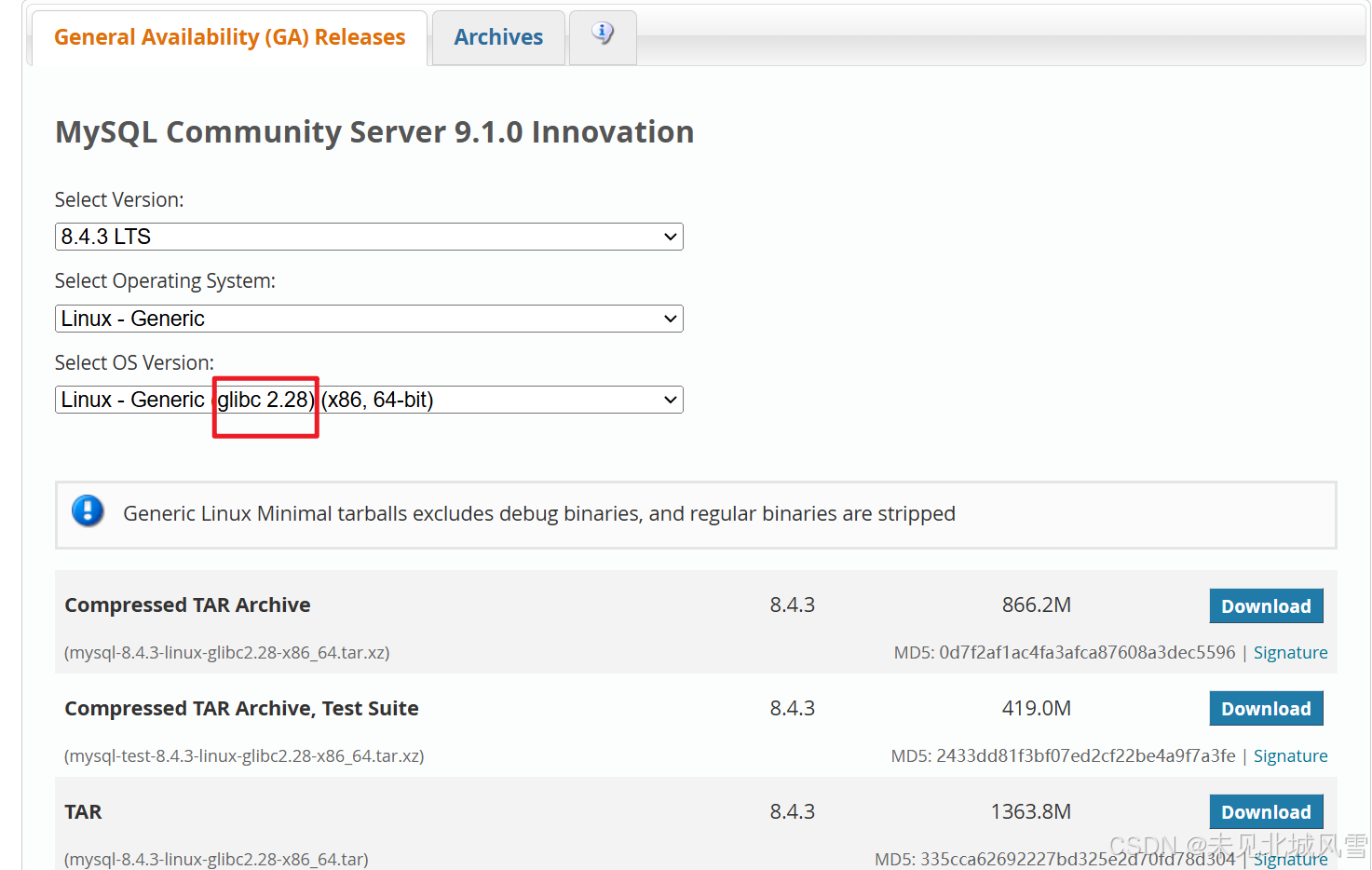Download the 1363.8M TAR package
This screenshot has width=1372, height=870.
tap(1266, 812)
